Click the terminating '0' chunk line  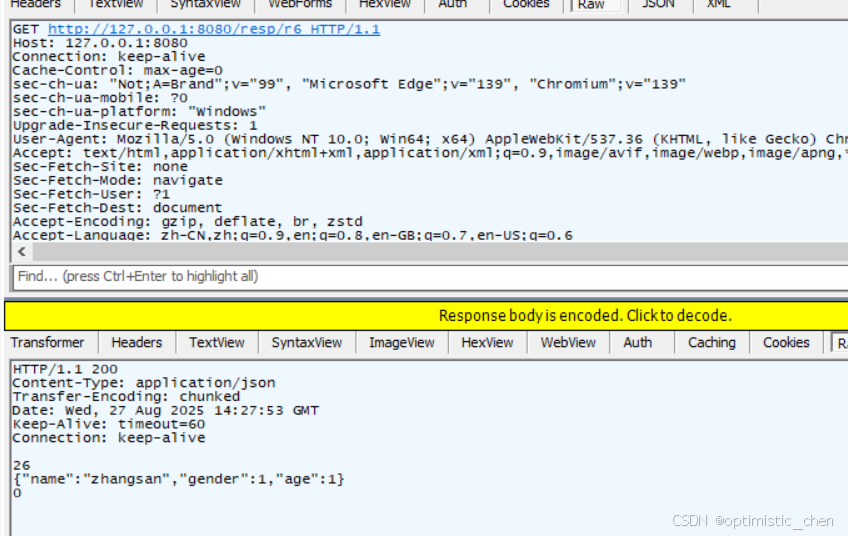(17, 493)
